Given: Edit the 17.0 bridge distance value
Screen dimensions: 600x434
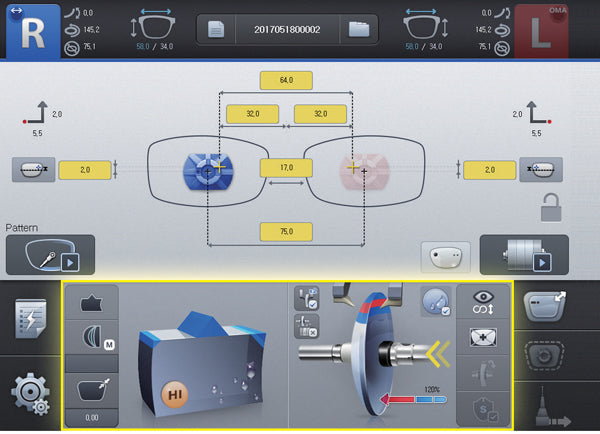Looking at the screenshot, I should pyautogui.click(x=287, y=168).
